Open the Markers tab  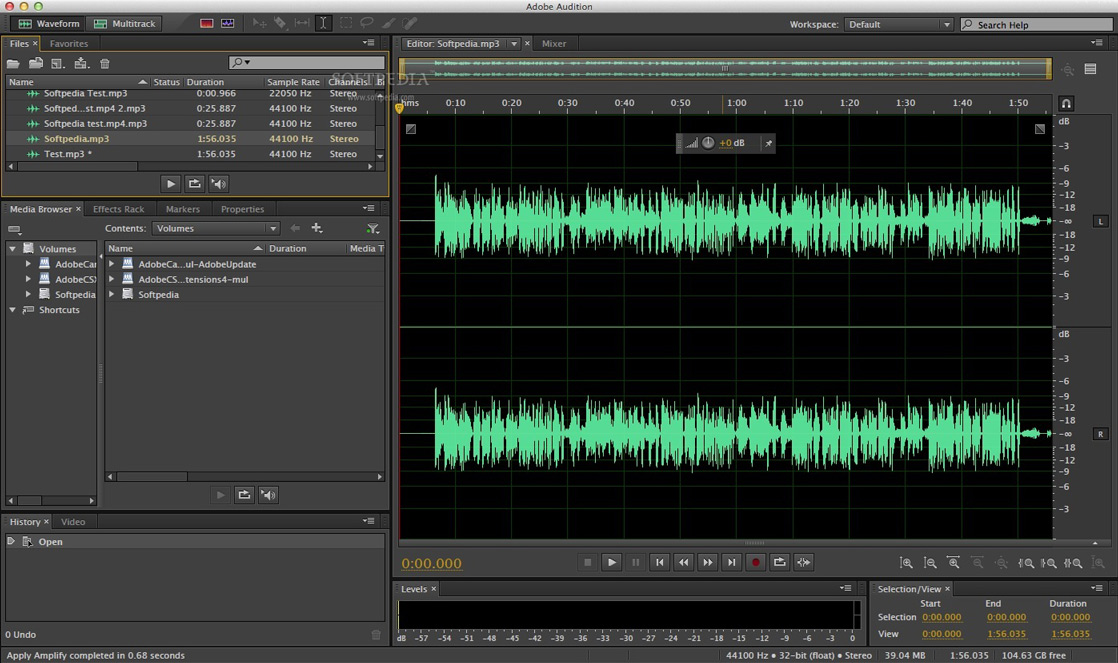[x=183, y=209]
